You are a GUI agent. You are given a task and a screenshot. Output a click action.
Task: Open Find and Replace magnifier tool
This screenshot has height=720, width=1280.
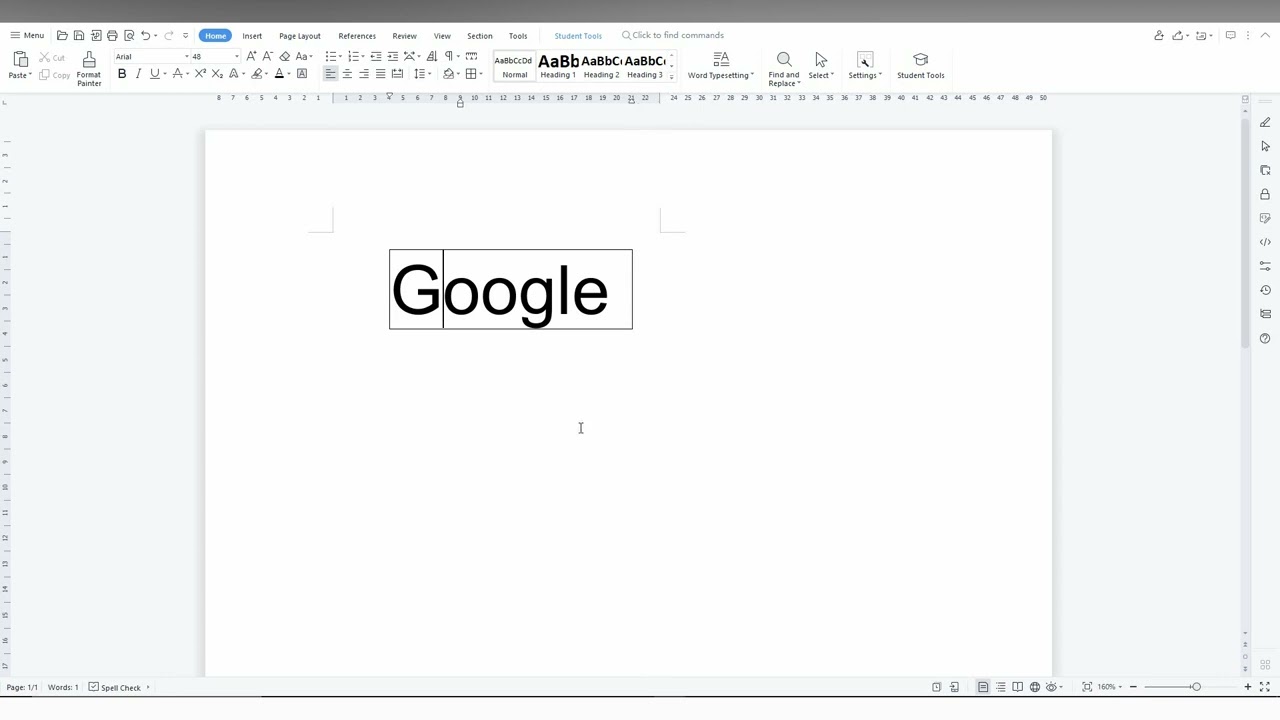[784, 60]
